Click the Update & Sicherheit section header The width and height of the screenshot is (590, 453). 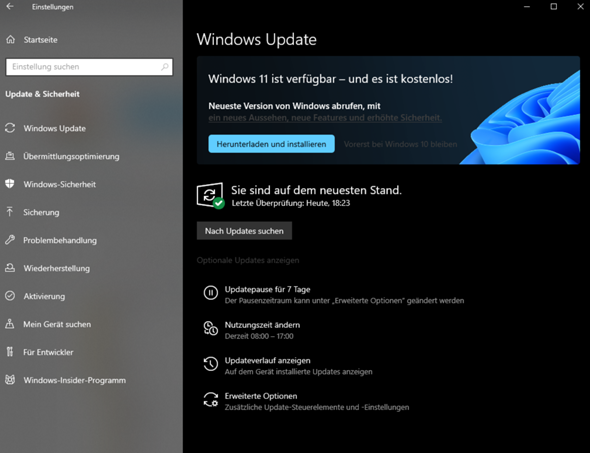42,94
